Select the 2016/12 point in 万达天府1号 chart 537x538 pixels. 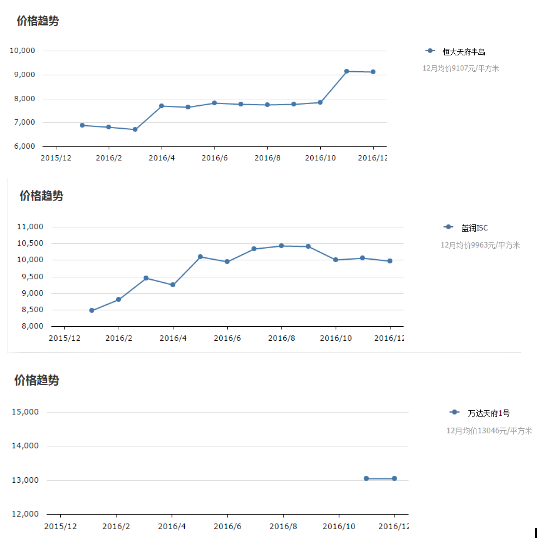pos(394,478)
